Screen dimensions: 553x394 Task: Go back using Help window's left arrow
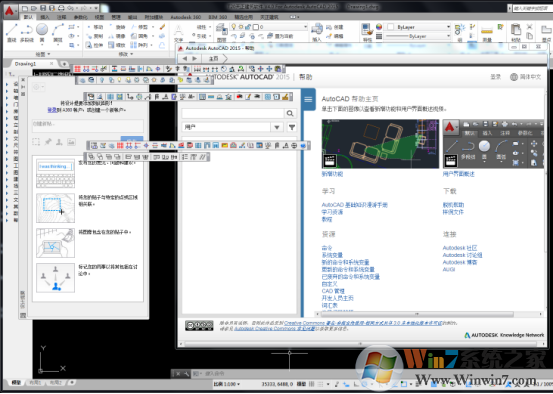click(185, 59)
